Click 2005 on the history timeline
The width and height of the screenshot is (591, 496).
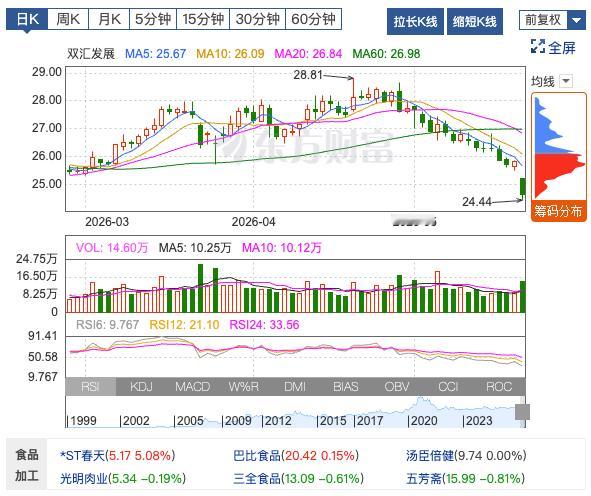click(x=190, y=421)
